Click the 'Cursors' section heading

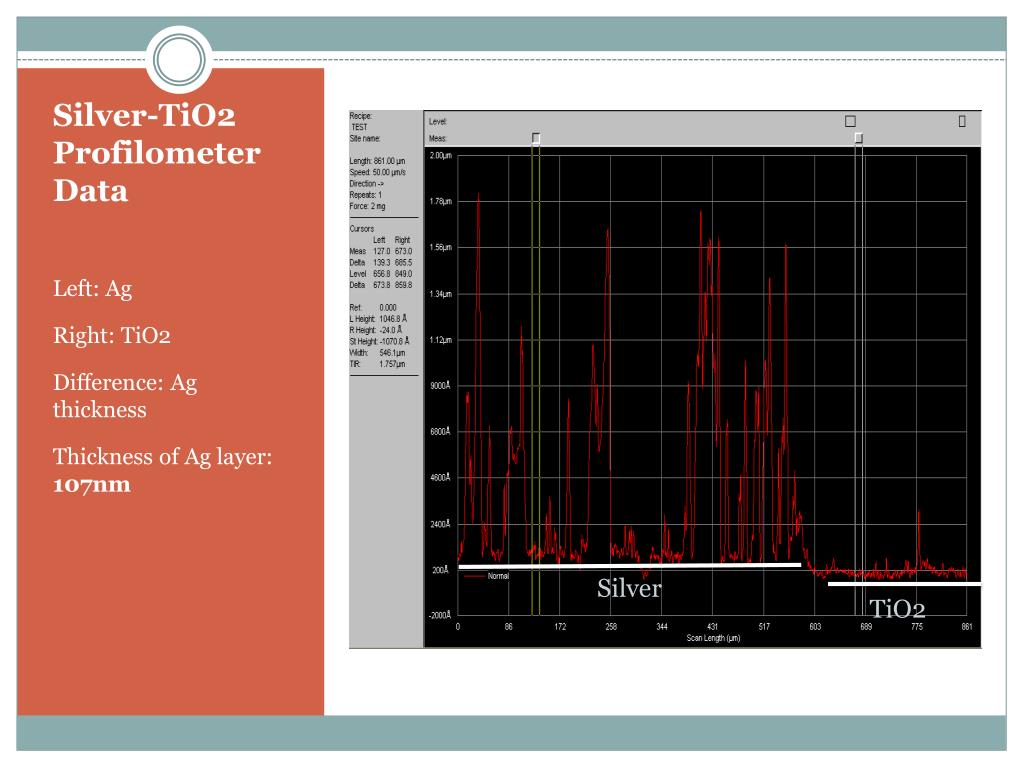362,229
